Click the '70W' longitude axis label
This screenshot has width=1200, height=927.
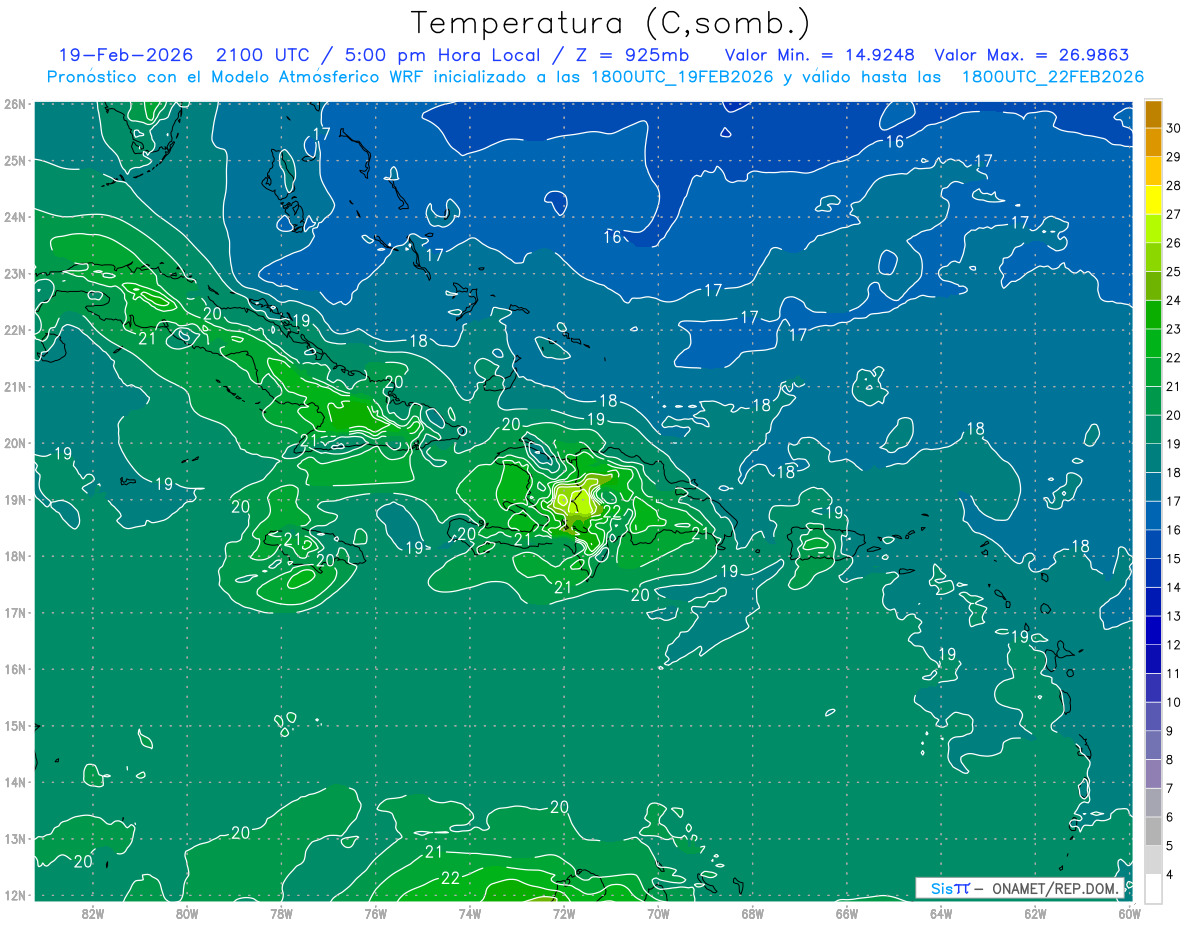coord(658,913)
